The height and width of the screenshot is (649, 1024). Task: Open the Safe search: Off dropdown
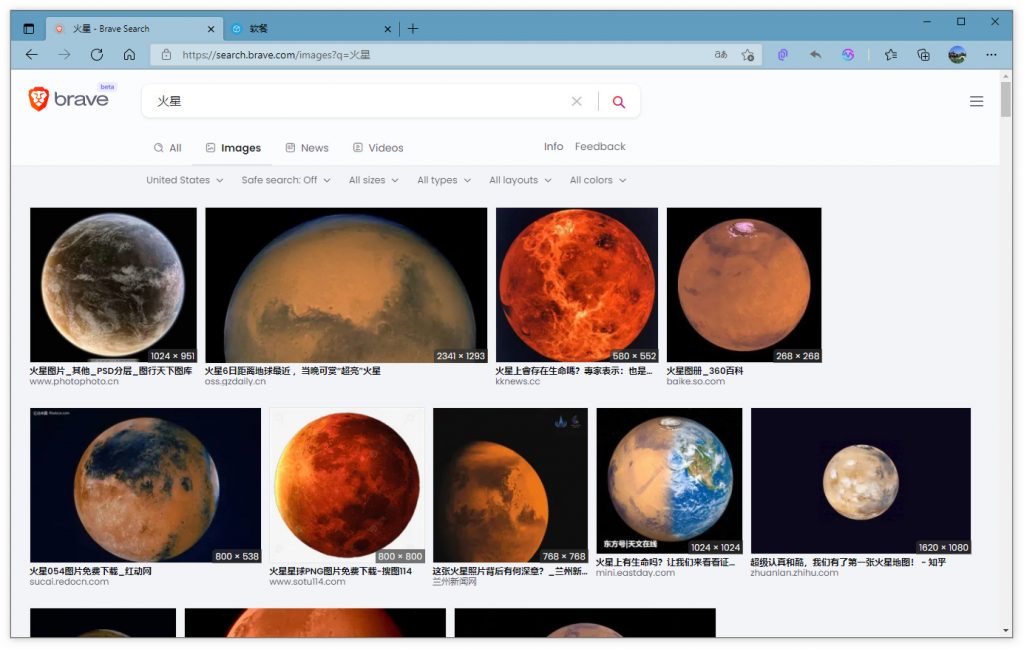[x=286, y=180]
